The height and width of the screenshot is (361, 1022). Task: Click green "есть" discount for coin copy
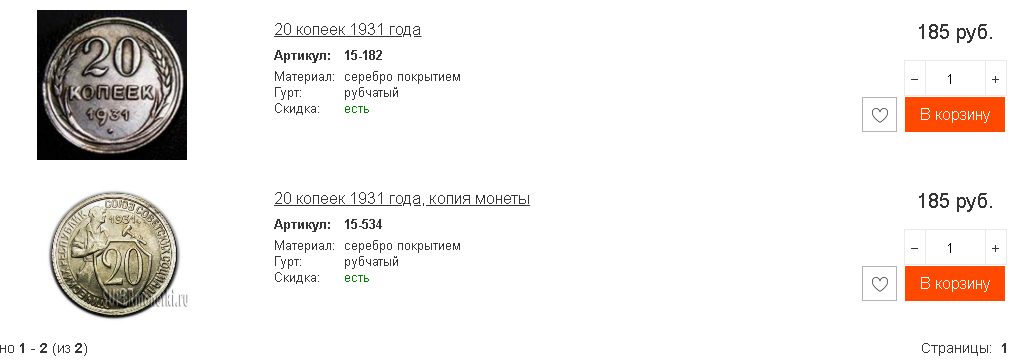[x=357, y=278]
